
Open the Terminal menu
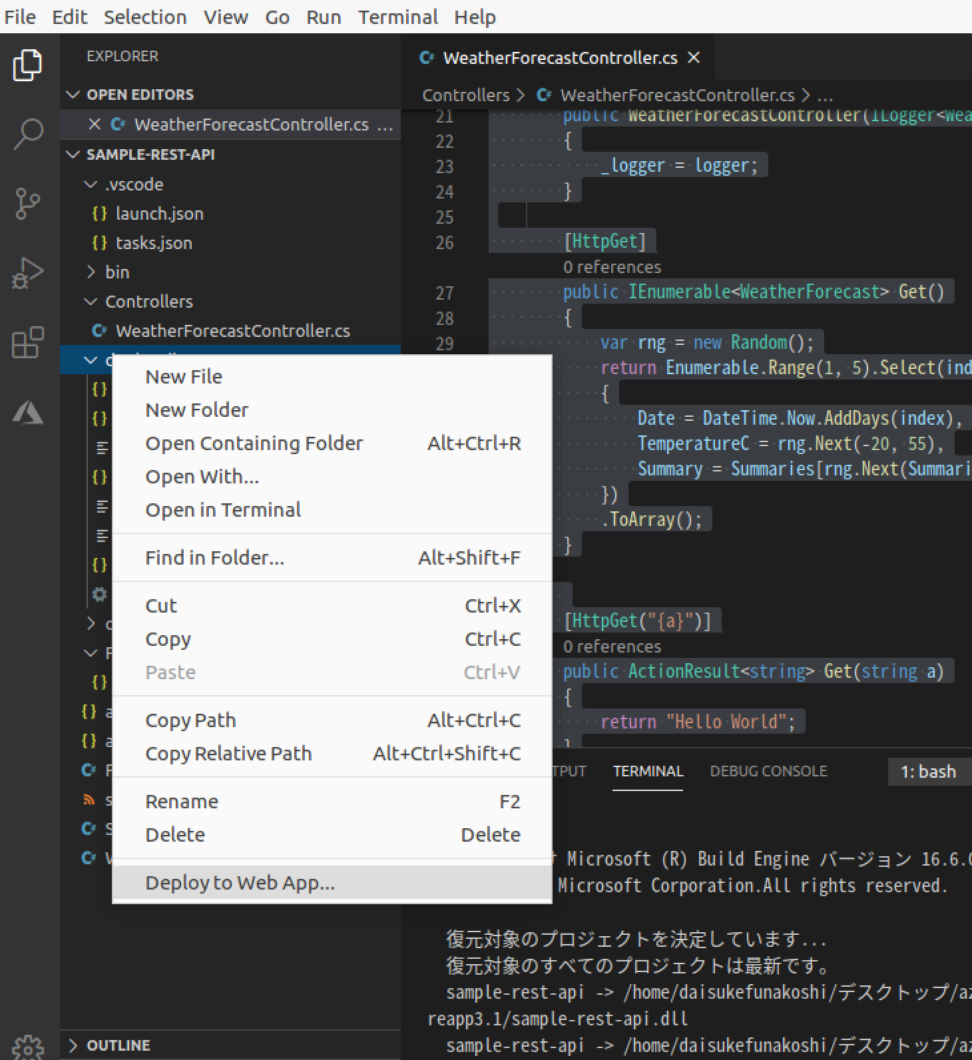pos(398,17)
